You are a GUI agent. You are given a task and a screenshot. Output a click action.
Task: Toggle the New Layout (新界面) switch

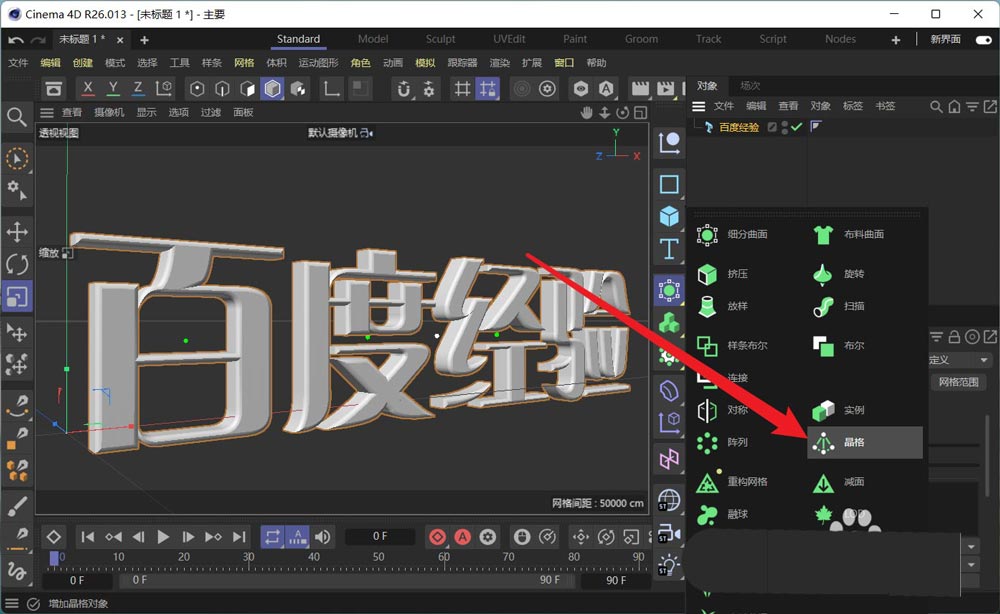tap(983, 40)
